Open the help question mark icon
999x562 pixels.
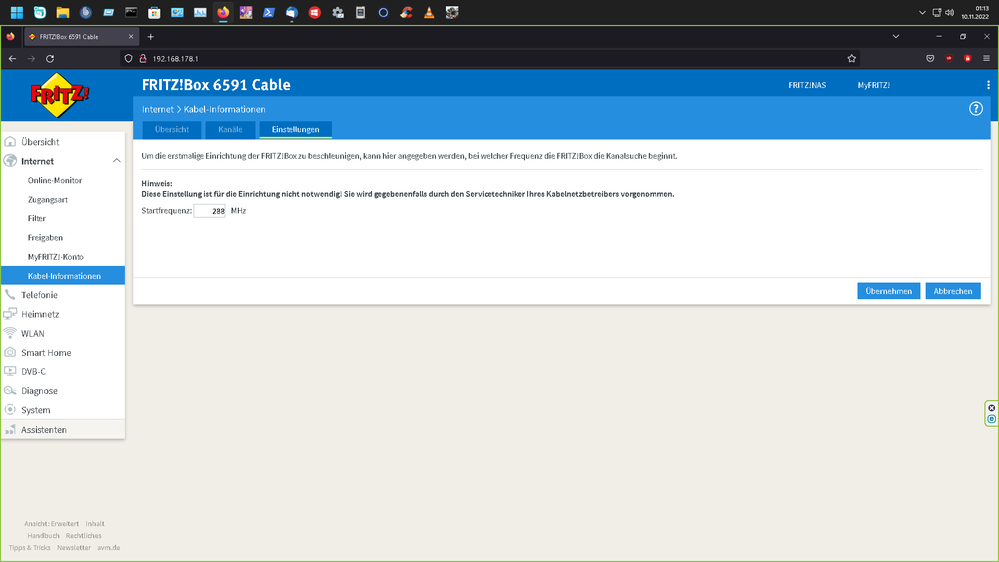tap(975, 109)
